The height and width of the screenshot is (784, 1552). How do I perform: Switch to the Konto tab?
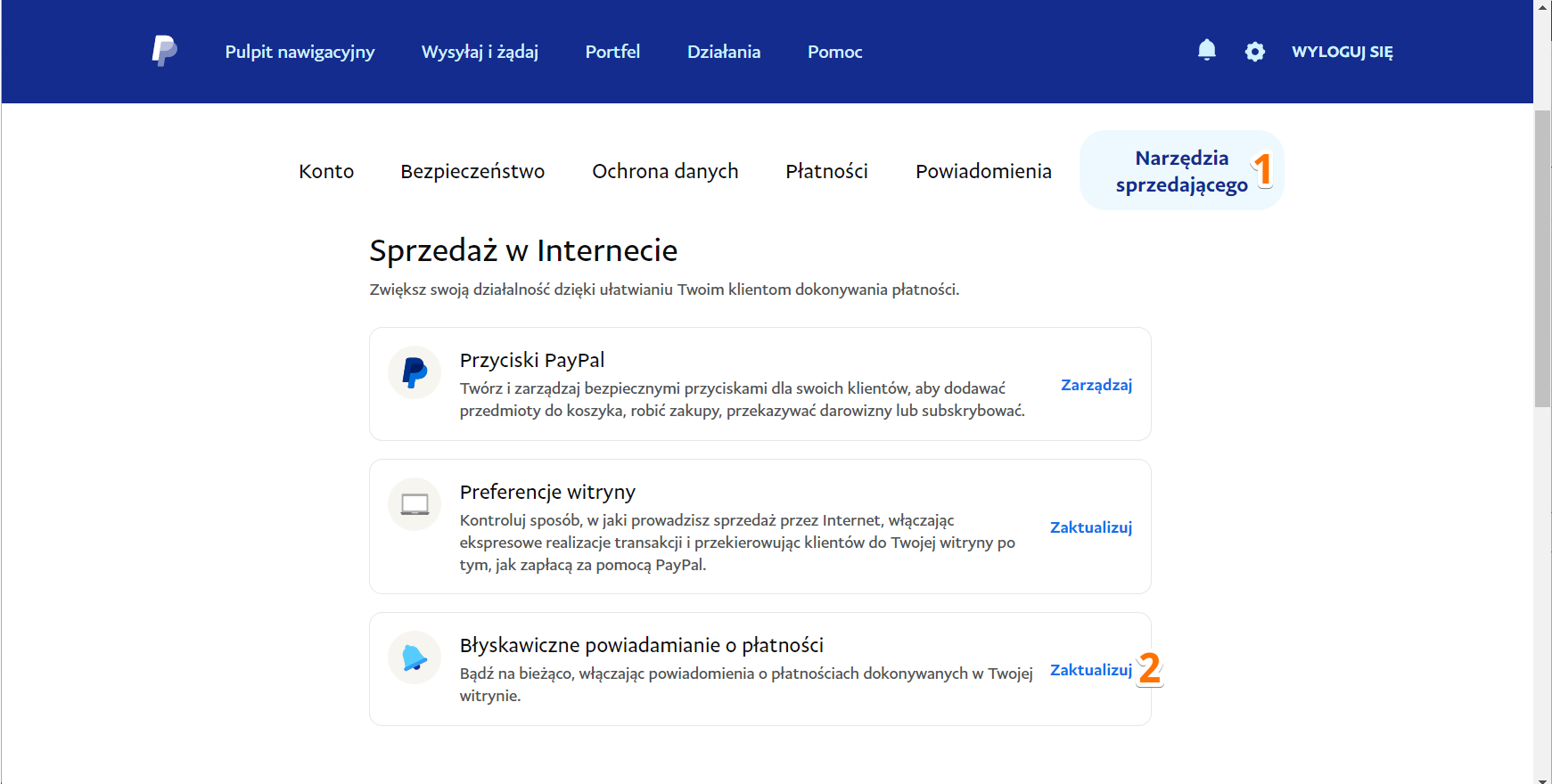pos(326,171)
